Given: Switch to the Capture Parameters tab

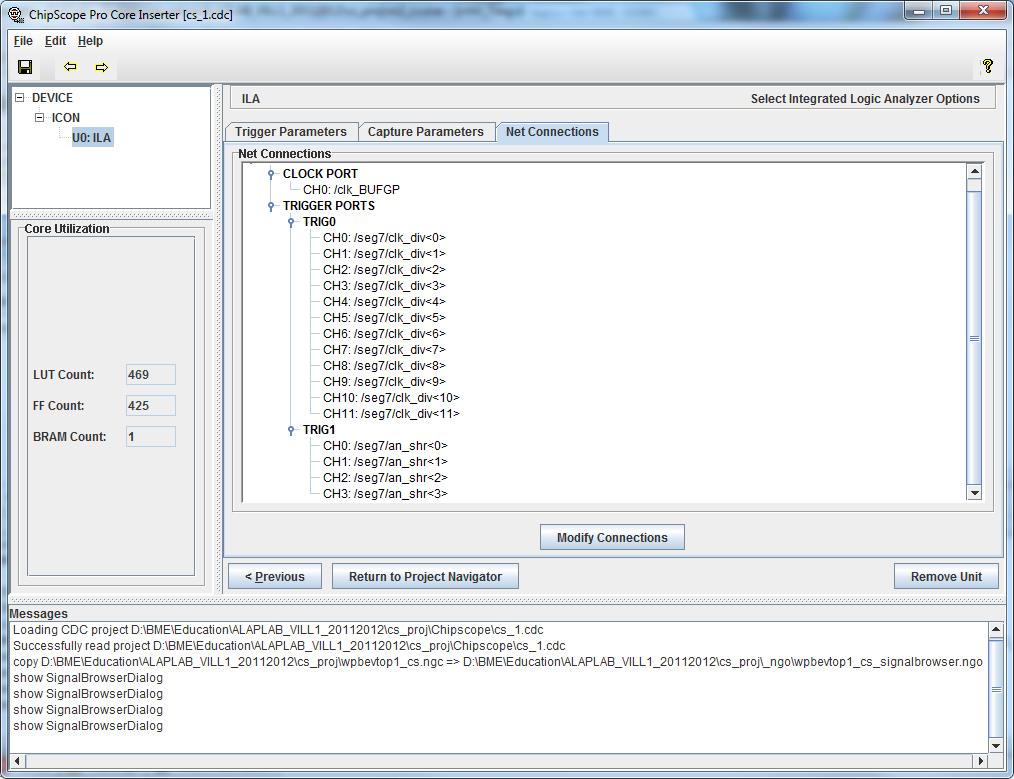Looking at the screenshot, I should click(426, 132).
